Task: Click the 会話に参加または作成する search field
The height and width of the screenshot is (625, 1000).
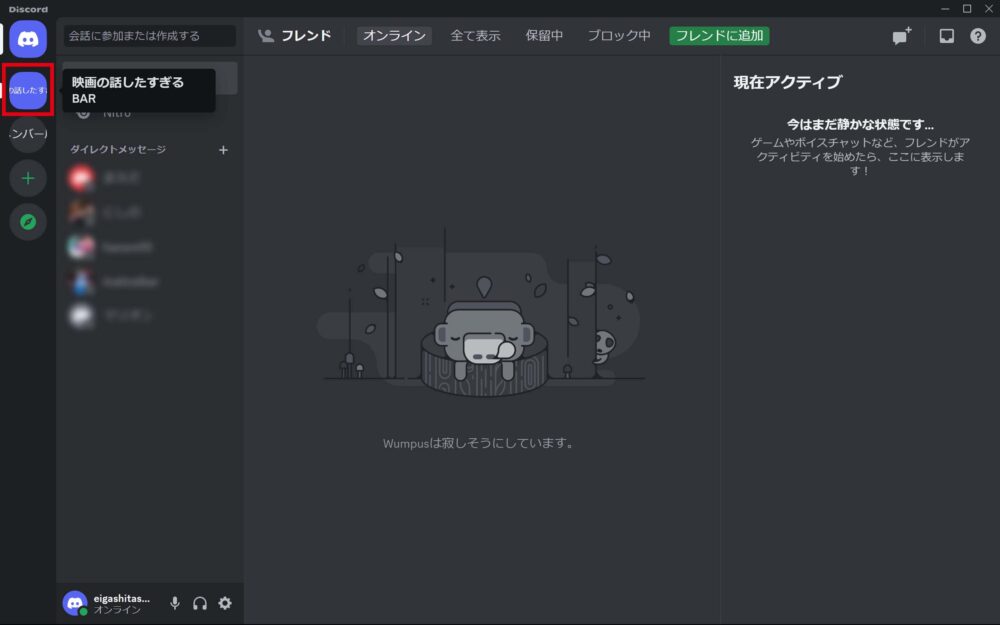Action: coord(150,36)
